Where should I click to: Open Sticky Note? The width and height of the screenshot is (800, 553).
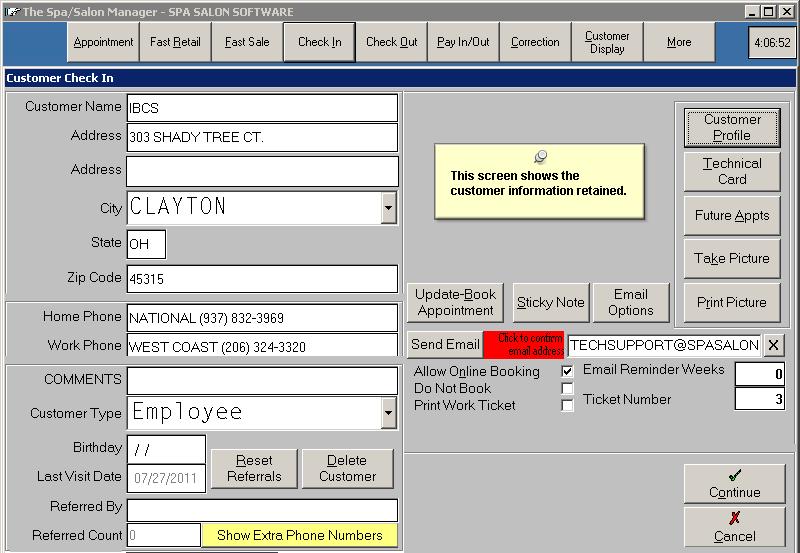(550, 302)
